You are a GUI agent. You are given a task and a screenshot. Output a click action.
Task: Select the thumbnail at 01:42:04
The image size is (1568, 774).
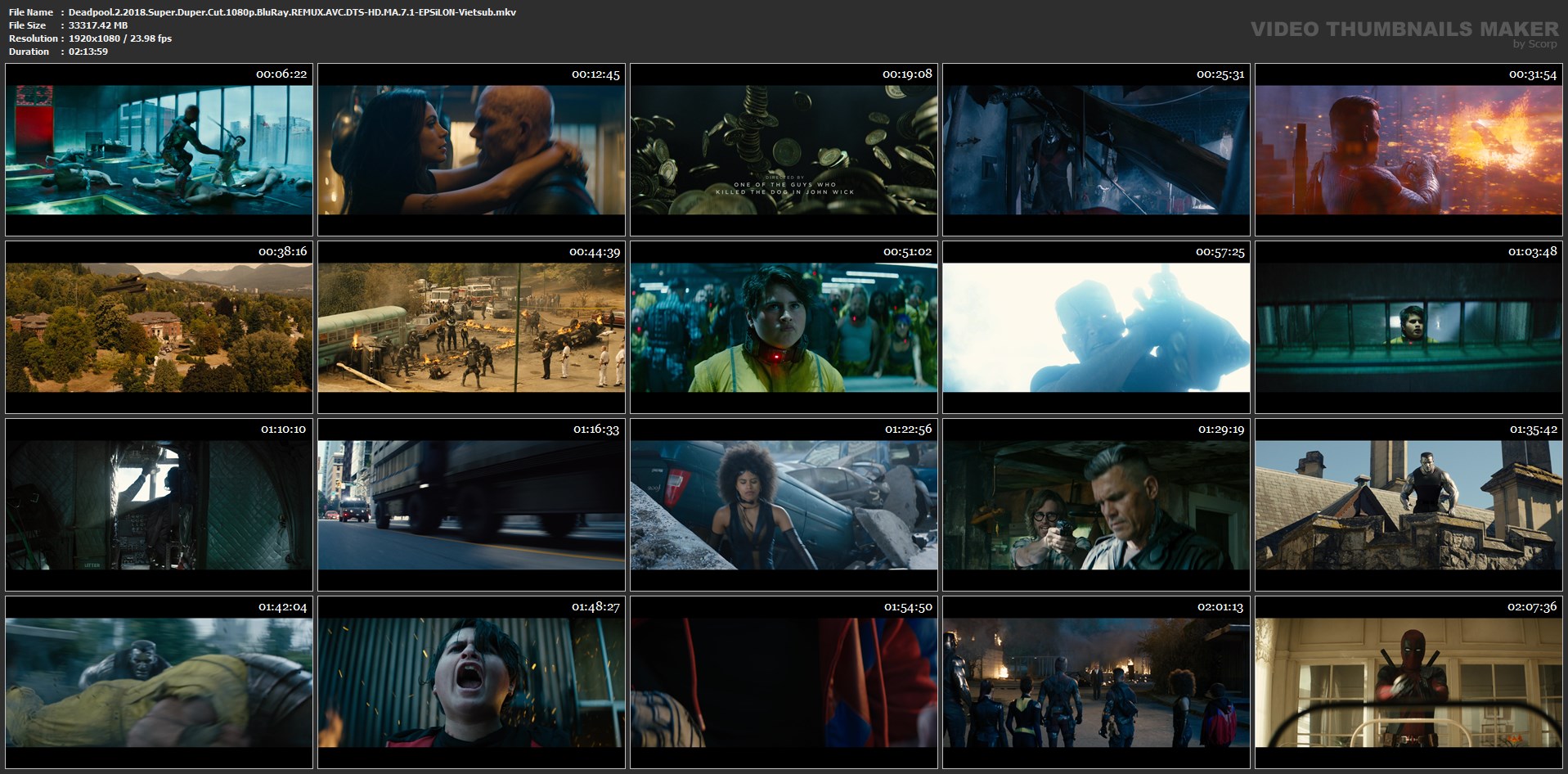tap(159, 682)
